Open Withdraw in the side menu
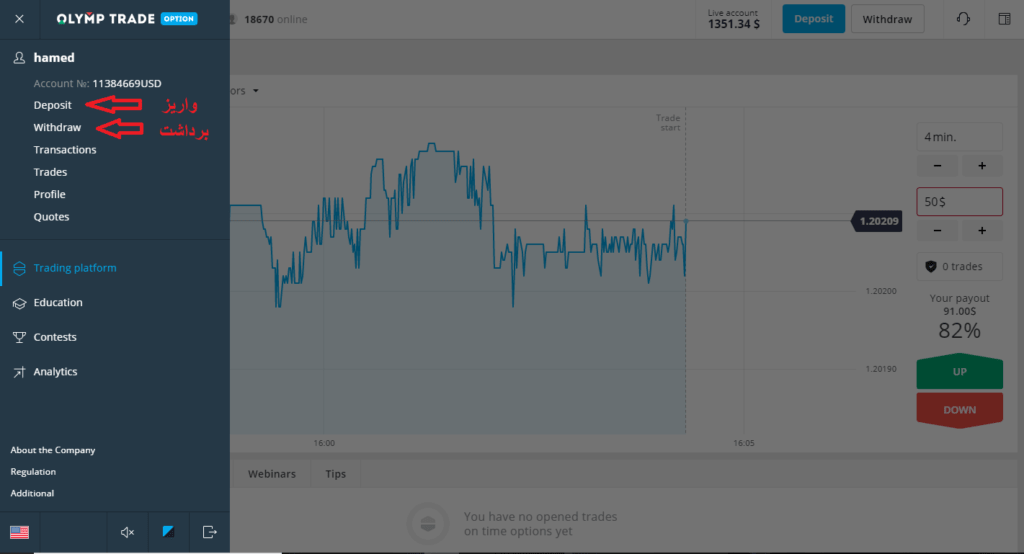1024x554 pixels. click(x=57, y=127)
